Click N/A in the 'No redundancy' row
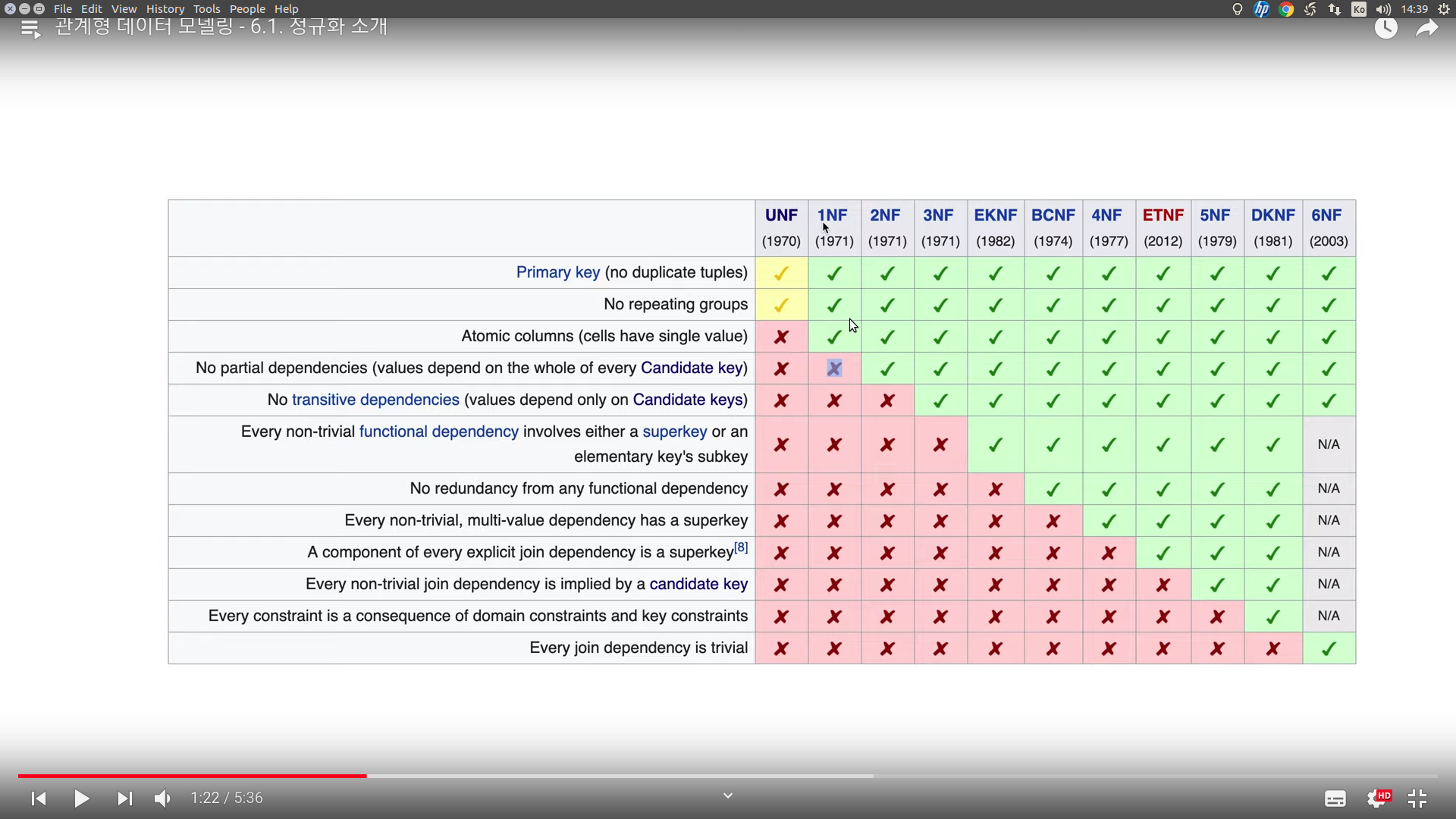1456x819 pixels. click(x=1329, y=488)
